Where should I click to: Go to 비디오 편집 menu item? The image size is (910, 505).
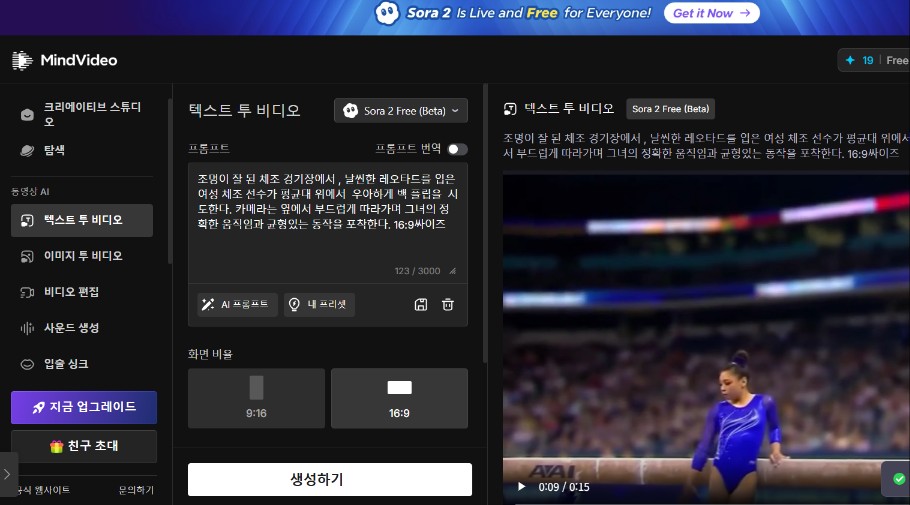click(70, 292)
